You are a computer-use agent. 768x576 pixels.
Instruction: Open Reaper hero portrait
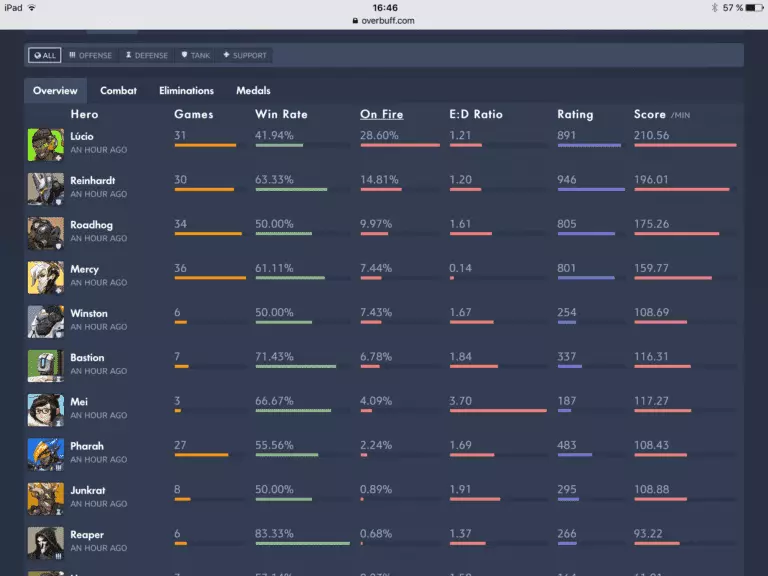tap(46, 543)
